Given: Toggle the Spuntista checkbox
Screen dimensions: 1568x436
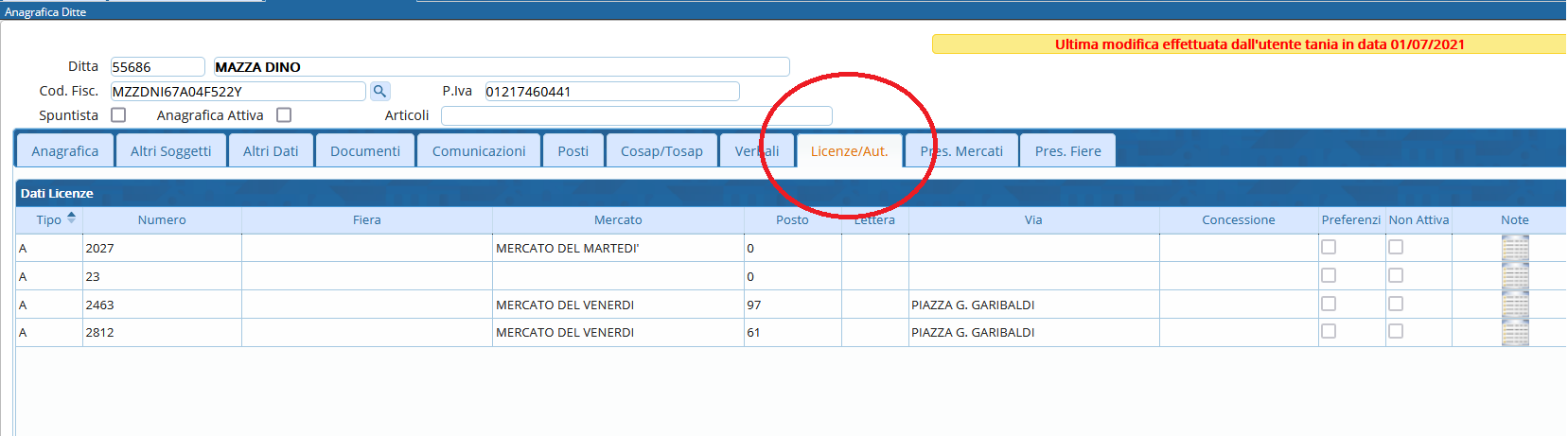Looking at the screenshot, I should tap(118, 115).
